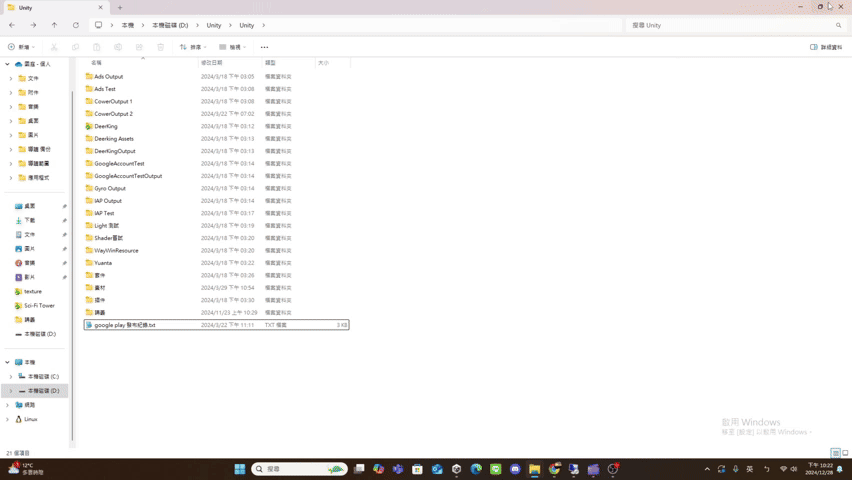The height and width of the screenshot is (480, 852).
Task: Open the See more (three dots) toolbar menu
Action: (264, 47)
